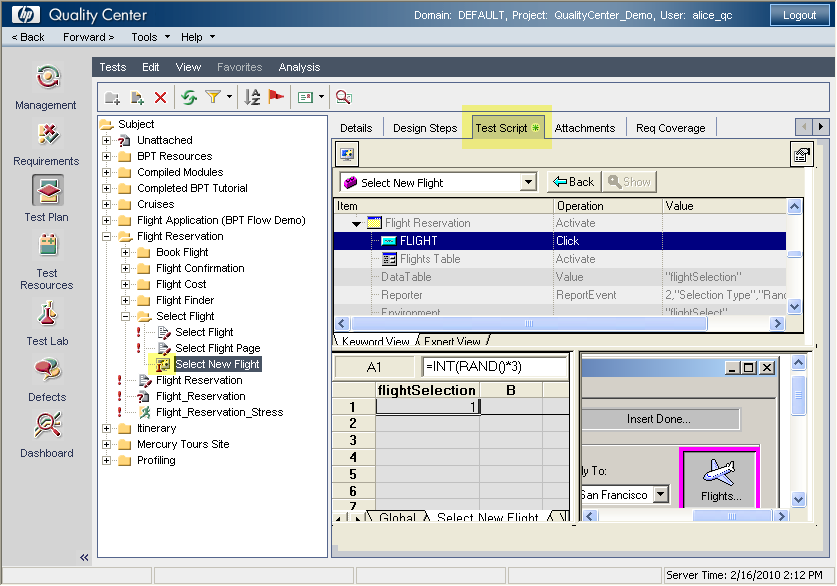Viewport: 837px width, 586px height.
Task: Click the Logout button
Action: pos(799,15)
